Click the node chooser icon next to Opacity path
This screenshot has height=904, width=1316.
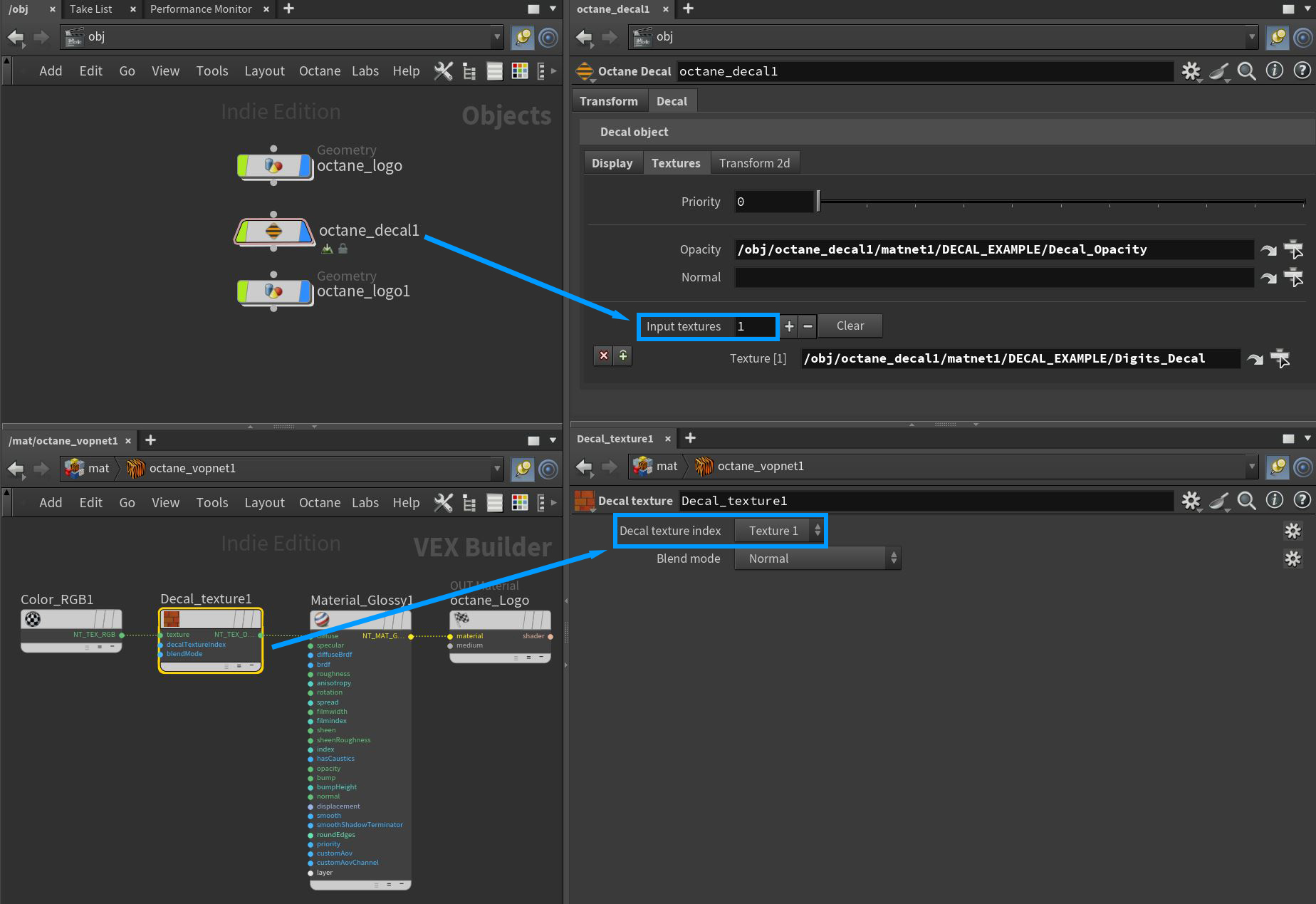pyautogui.click(x=1292, y=249)
